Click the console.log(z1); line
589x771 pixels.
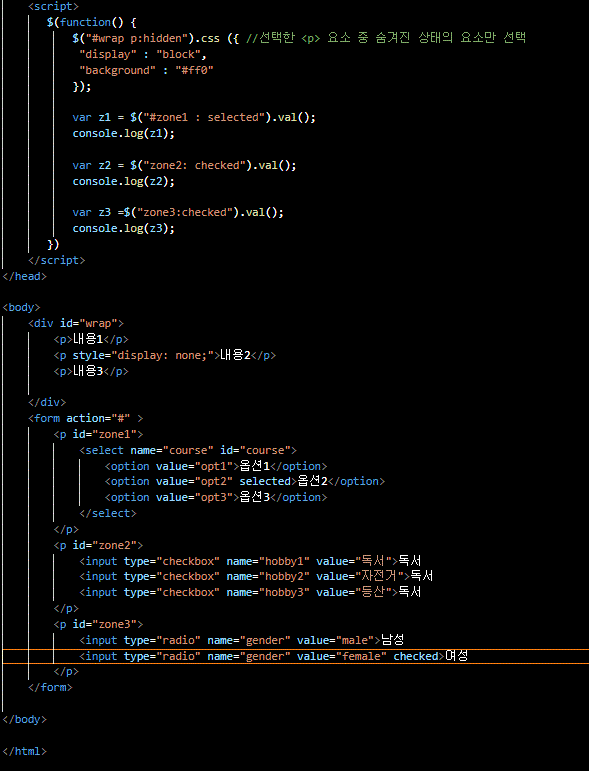(x=123, y=133)
